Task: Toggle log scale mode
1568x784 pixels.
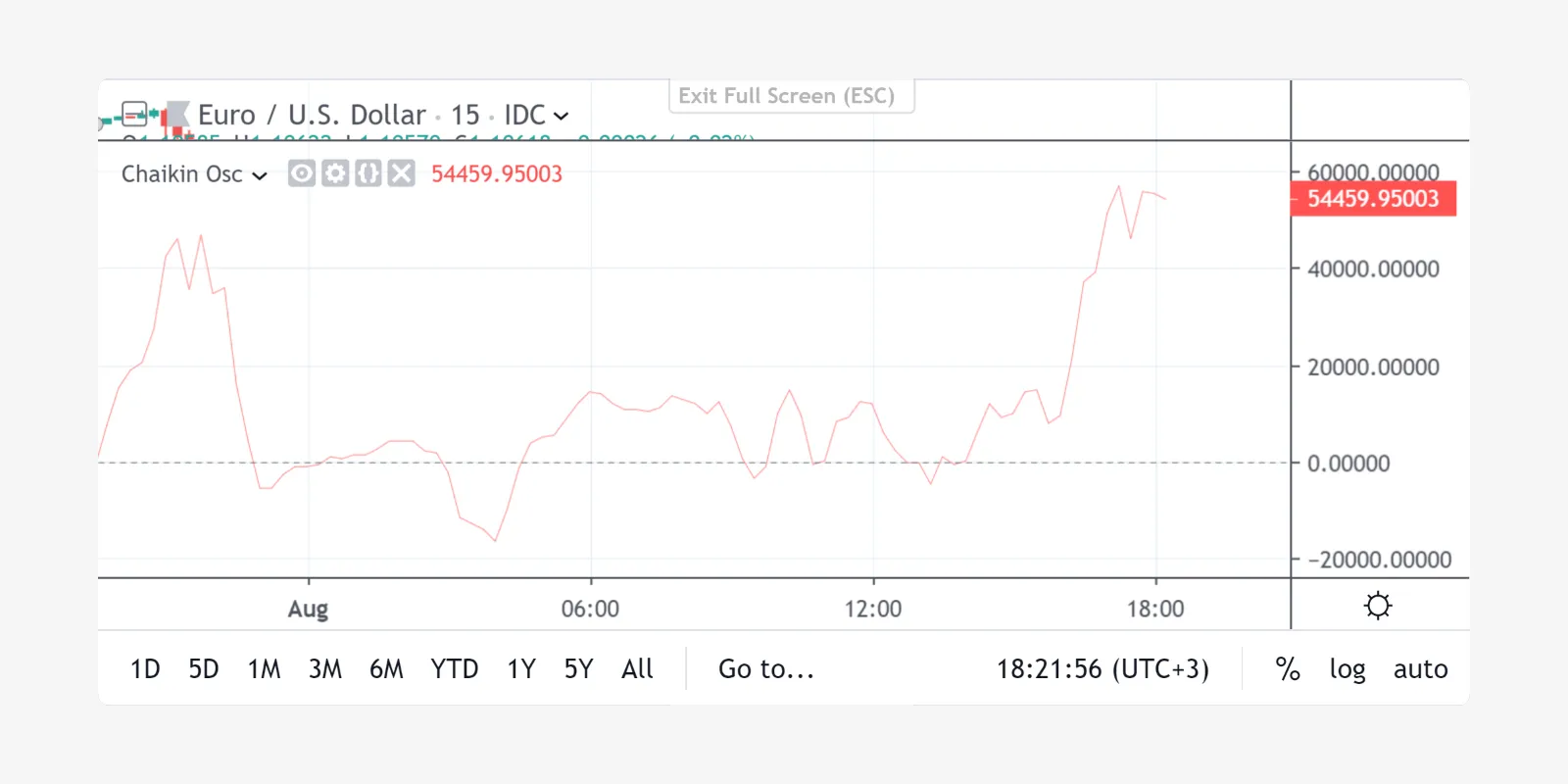Action: (x=1347, y=669)
